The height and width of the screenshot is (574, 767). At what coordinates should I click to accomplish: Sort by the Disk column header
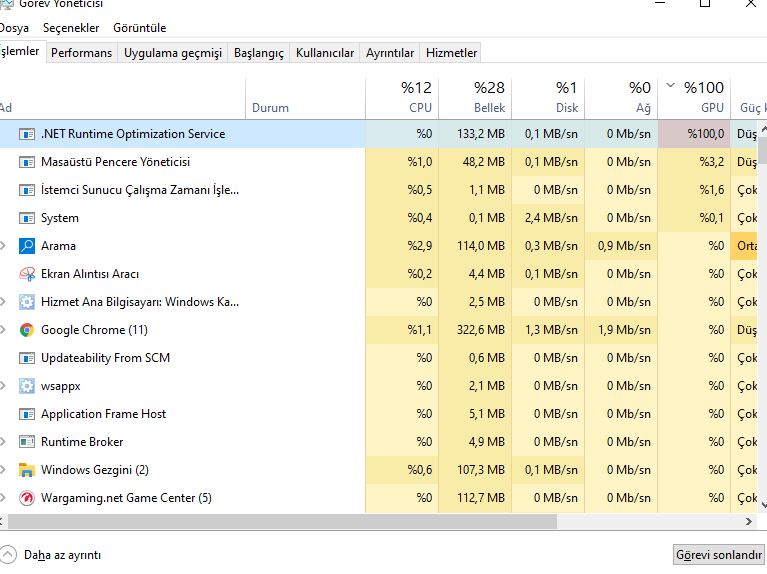(x=548, y=98)
